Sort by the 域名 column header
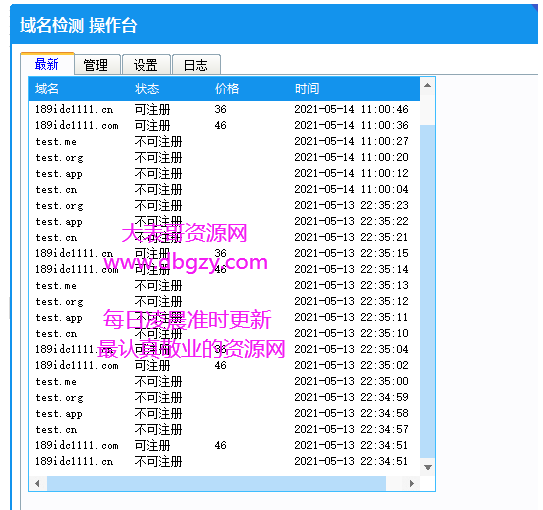 [x=47, y=89]
